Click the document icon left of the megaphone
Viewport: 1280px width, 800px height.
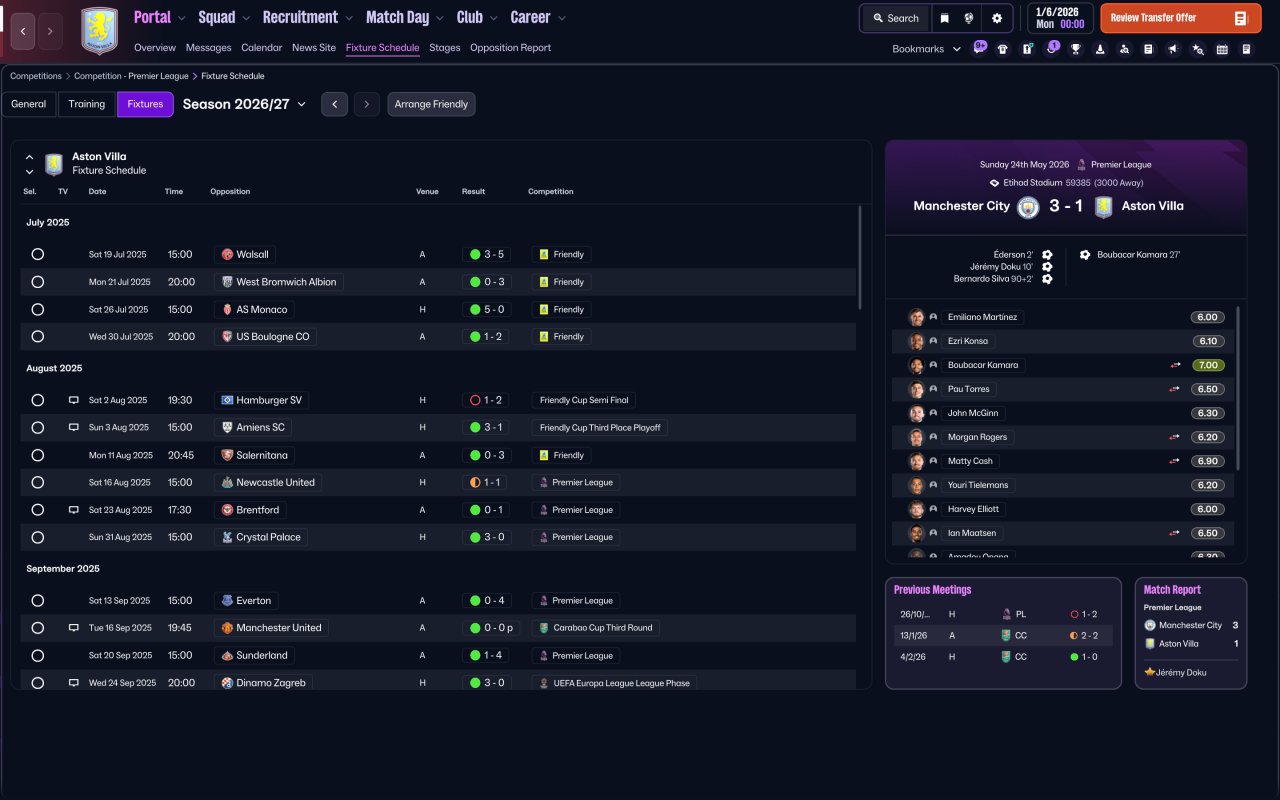point(1148,49)
